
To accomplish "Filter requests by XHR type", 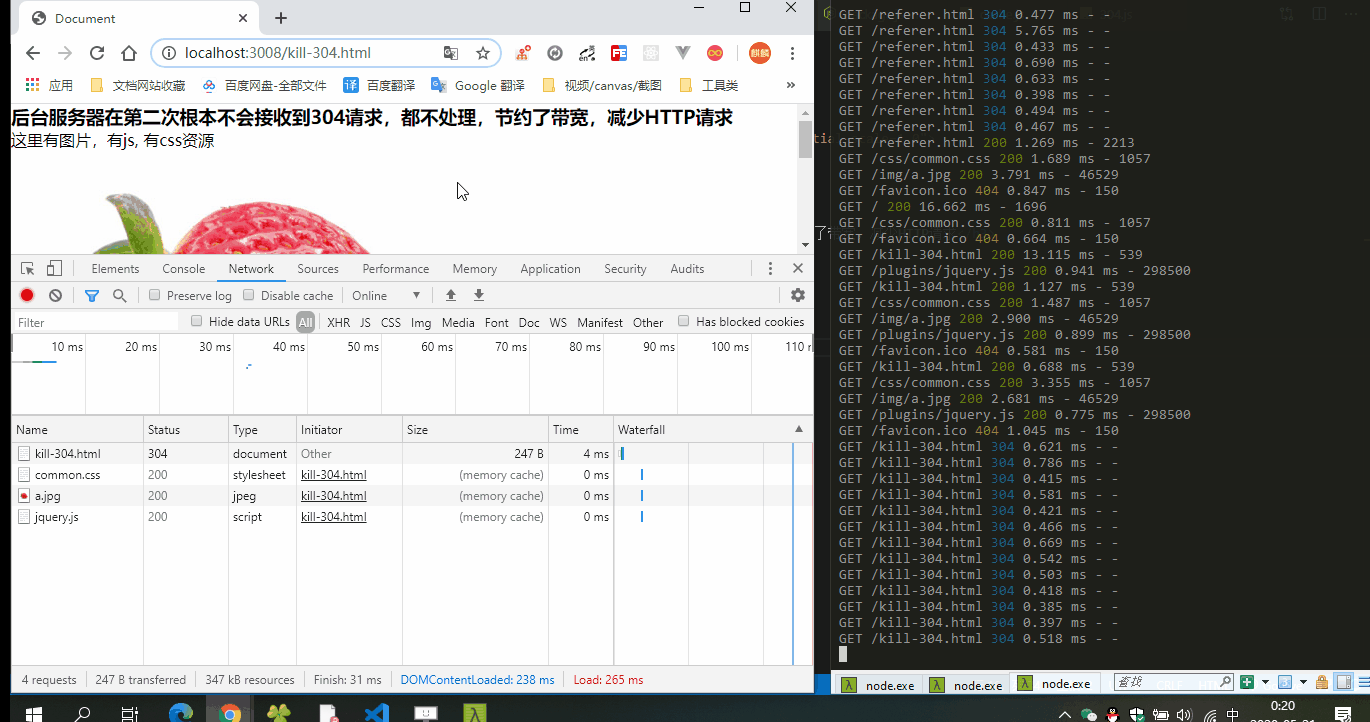I will click(339, 322).
